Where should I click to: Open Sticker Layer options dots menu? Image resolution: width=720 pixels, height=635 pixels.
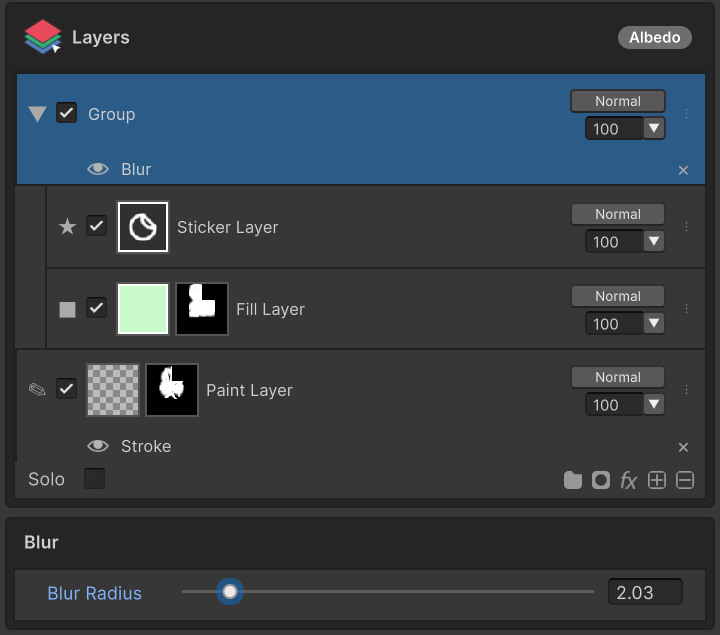click(686, 226)
